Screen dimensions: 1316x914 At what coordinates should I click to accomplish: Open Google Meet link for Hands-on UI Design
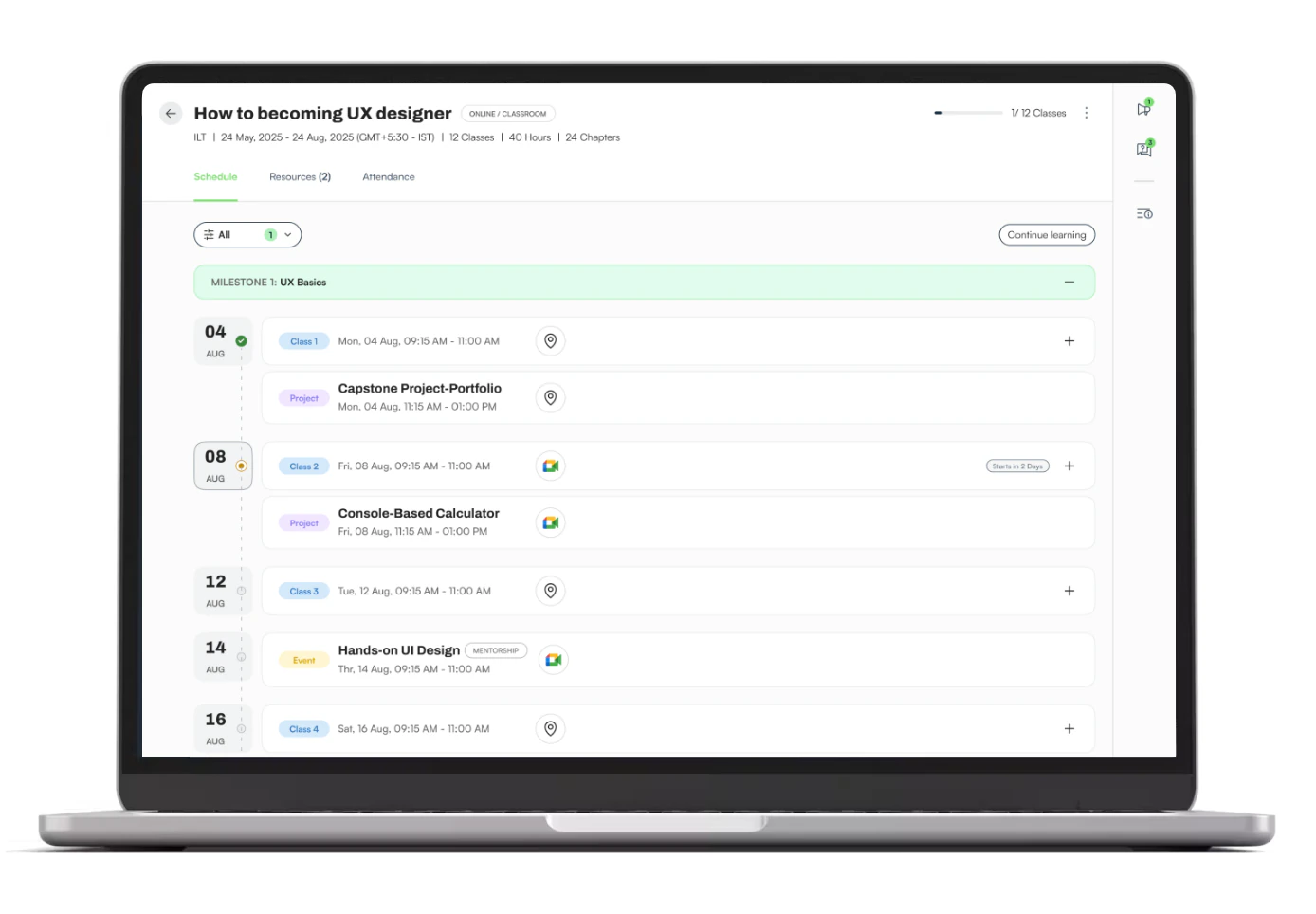click(554, 660)
